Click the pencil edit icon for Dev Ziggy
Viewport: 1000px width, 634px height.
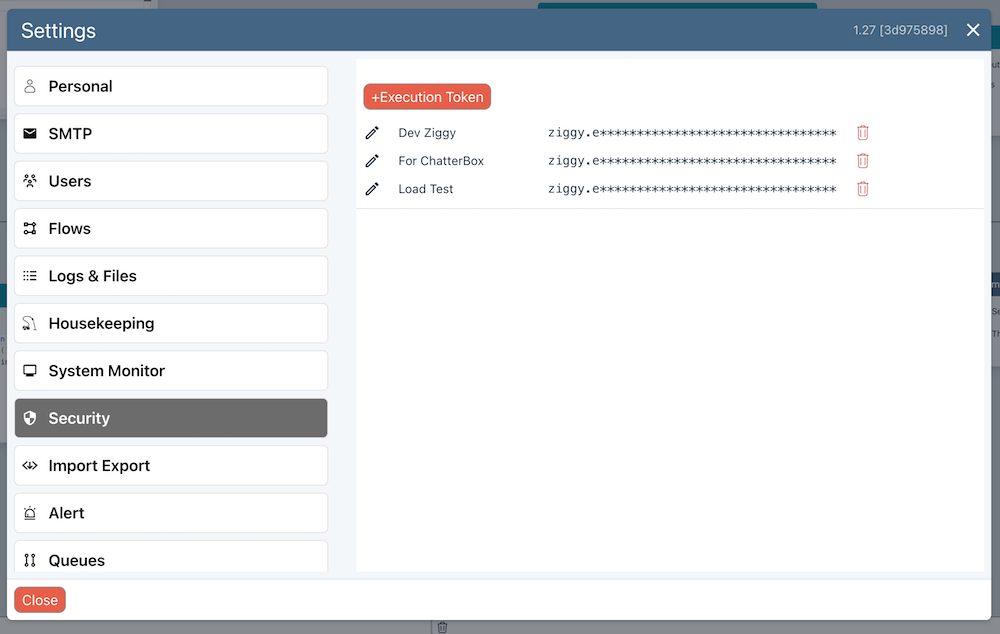pos(372,133)
